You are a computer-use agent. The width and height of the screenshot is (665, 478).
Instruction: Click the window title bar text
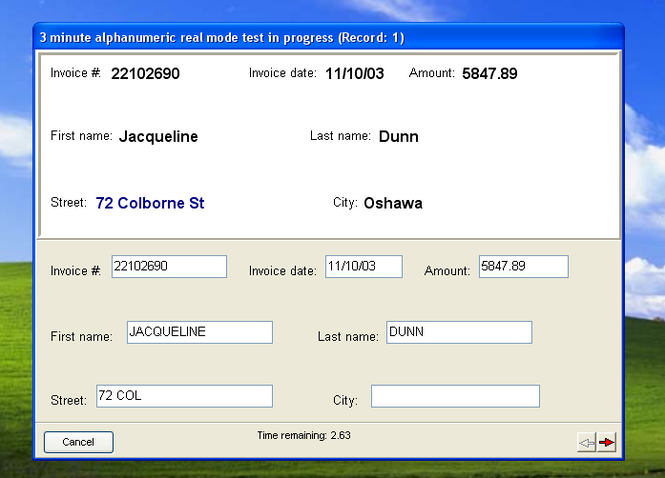(x=222, y=38)
